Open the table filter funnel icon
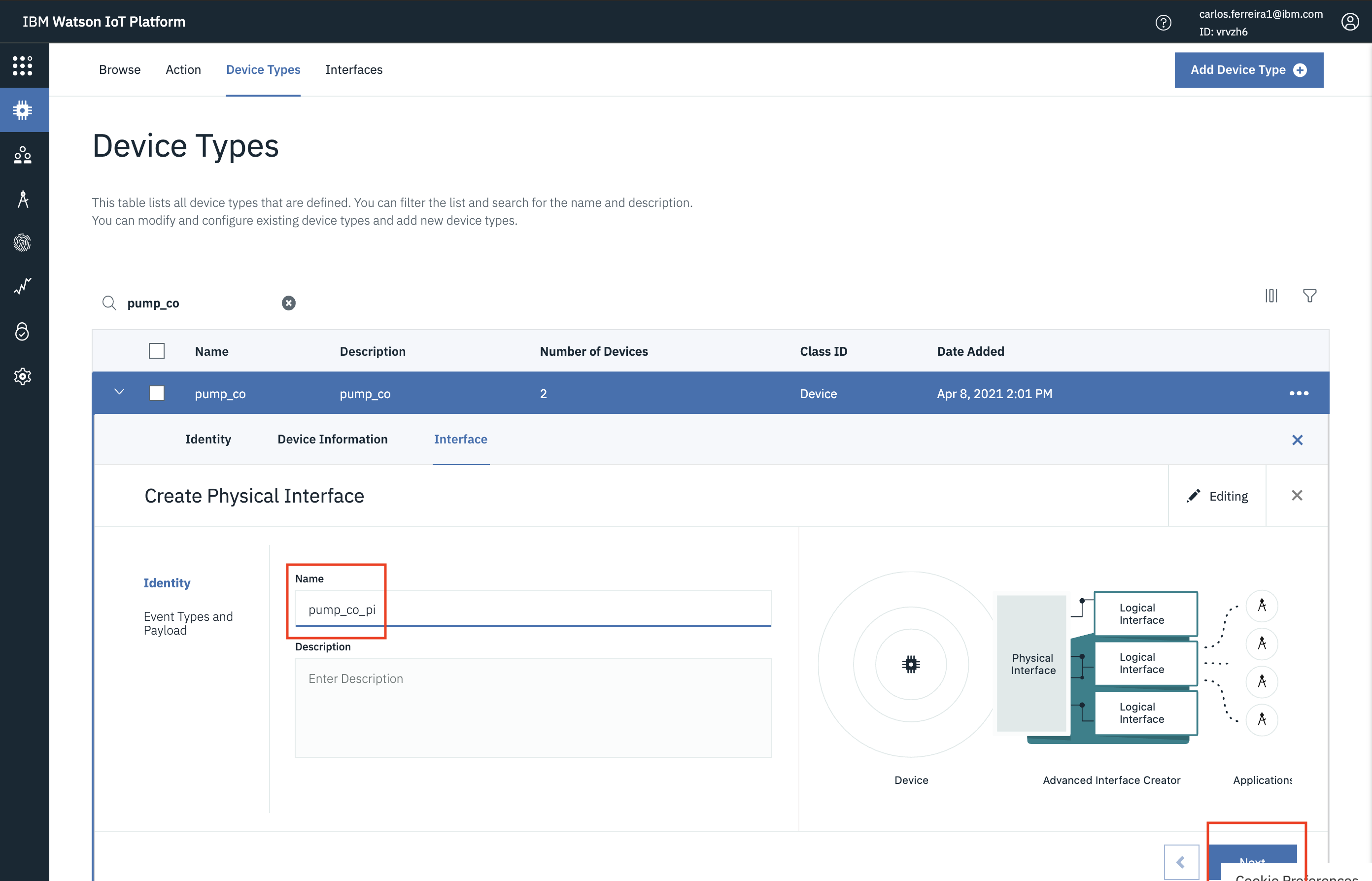Viewport: 1372px width, 881px height. [x=1309, y=295]
